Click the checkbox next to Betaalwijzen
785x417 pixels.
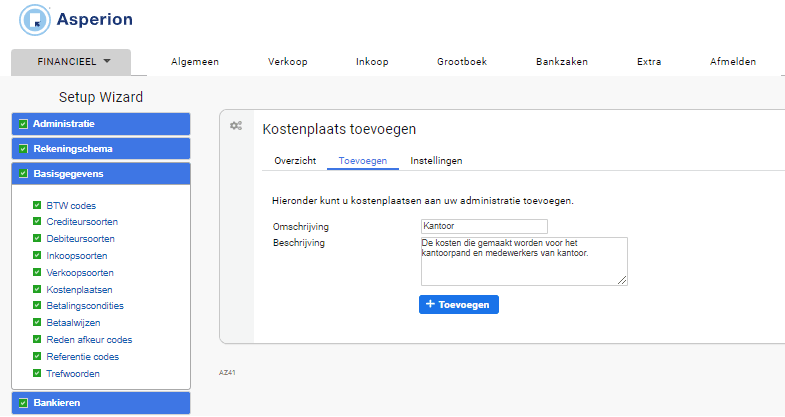pyautogui.click(x=37, y=322)
